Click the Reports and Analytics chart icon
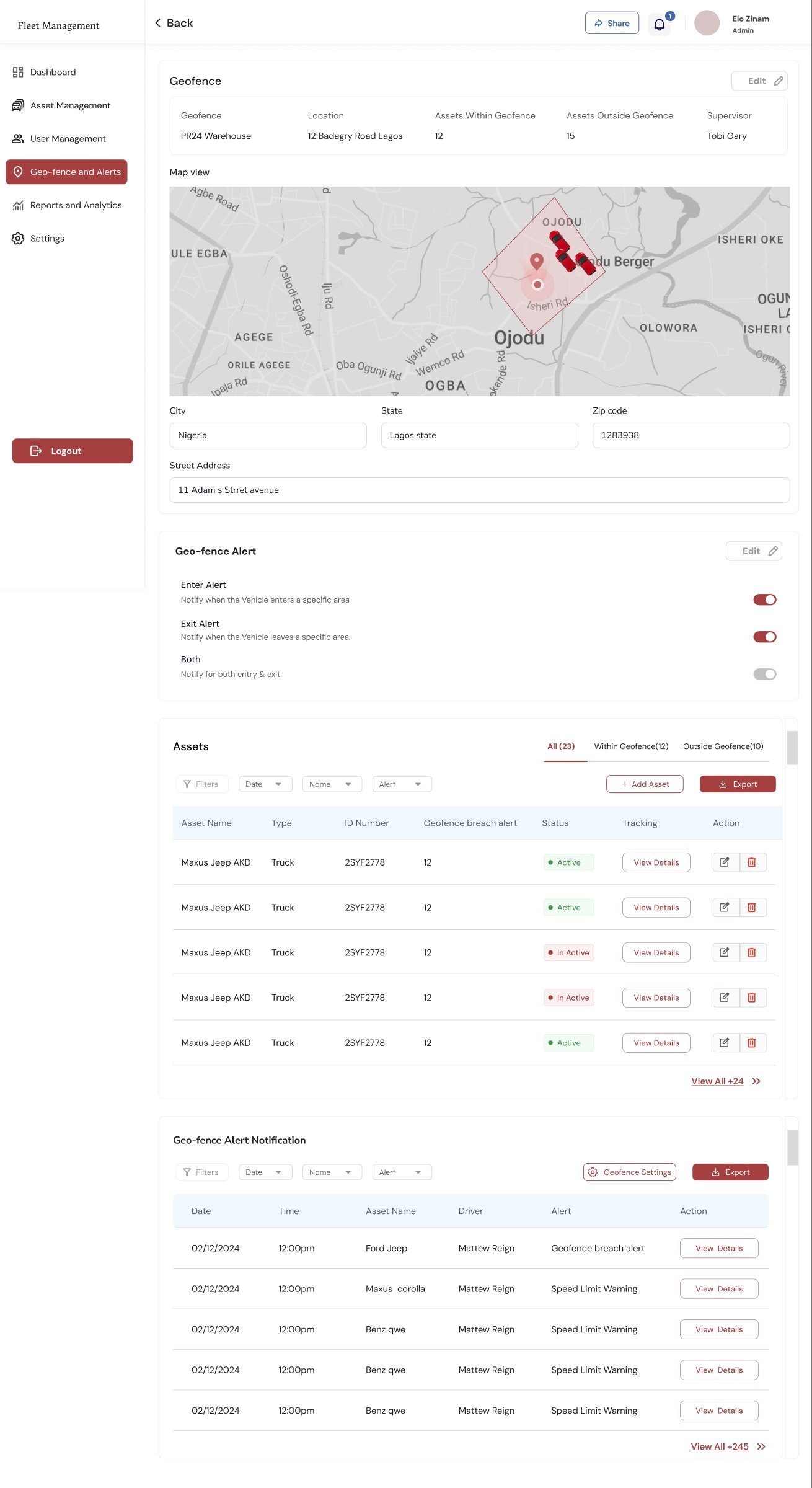Image resolution: width=812 pixels, height=1488 pixels. tap(18, 205)
